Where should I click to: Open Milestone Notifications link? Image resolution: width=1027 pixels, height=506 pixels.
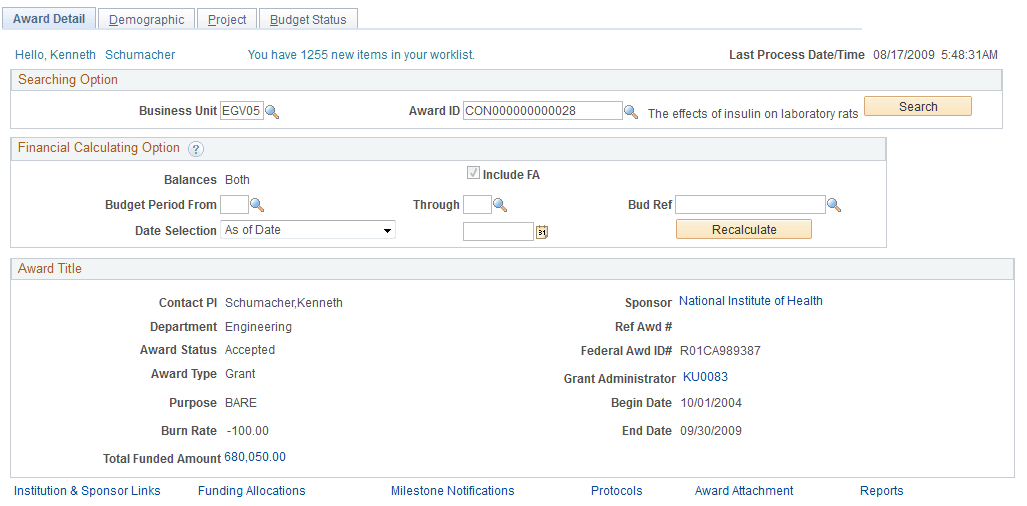click(453, 491)
